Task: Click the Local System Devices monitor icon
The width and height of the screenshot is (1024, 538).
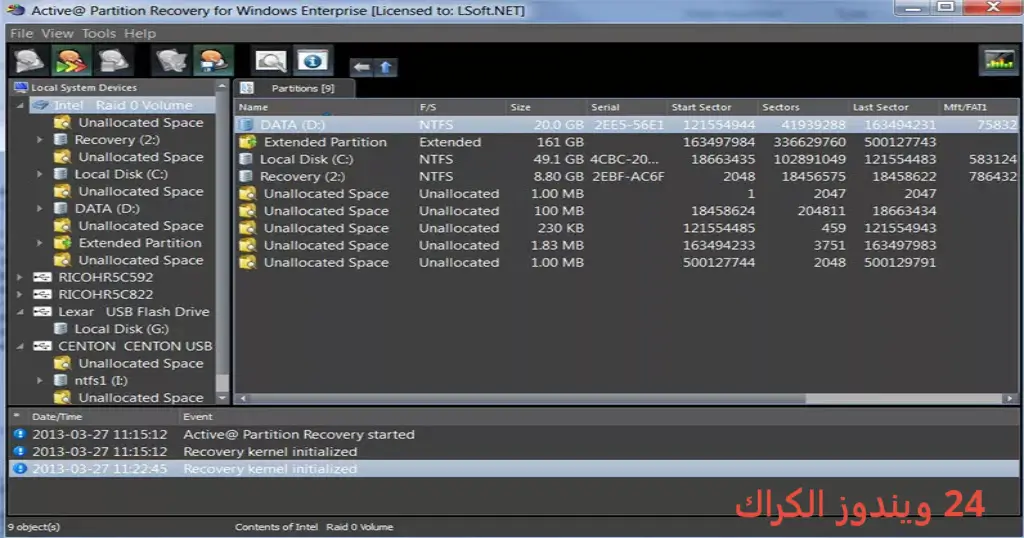Action: pos(21,87)
